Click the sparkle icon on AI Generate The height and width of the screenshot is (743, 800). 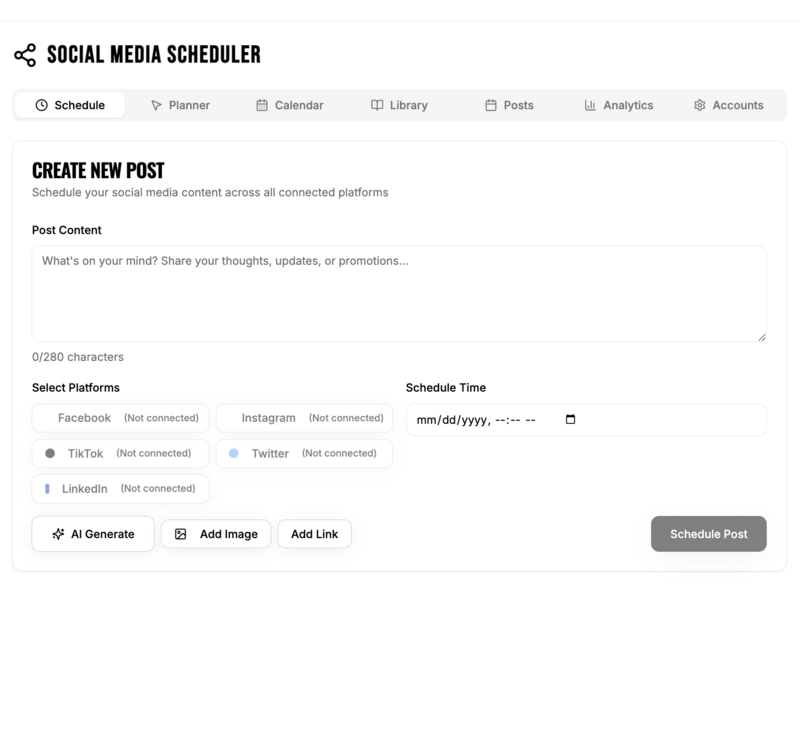pos(59,534)
